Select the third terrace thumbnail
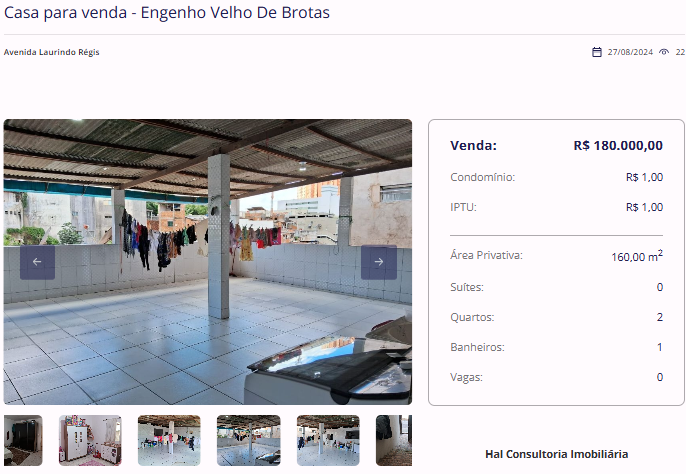This screenshot has width=686, height=474. [x=169, y=440]
